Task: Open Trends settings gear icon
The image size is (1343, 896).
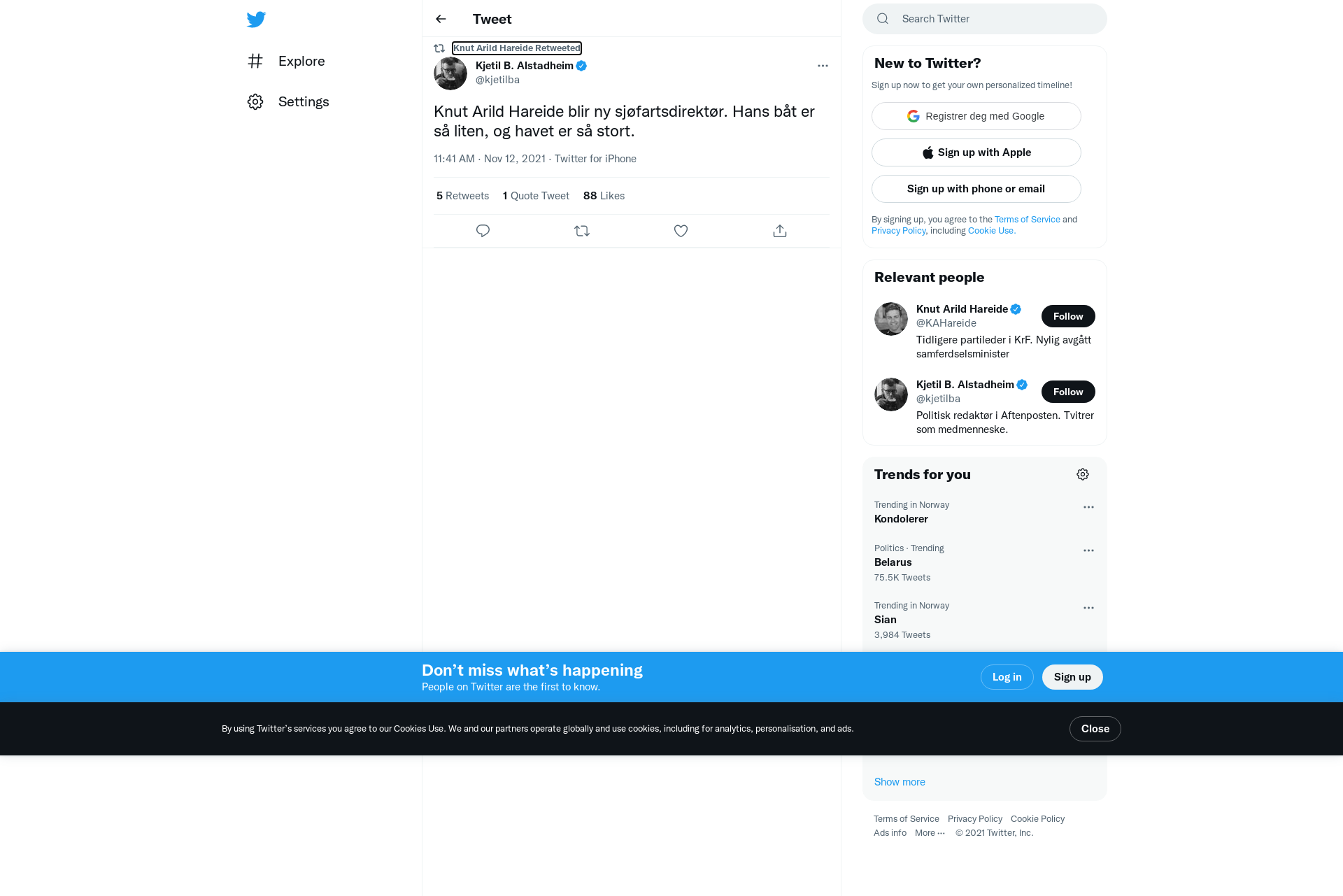Action: tap(1083, 474)
